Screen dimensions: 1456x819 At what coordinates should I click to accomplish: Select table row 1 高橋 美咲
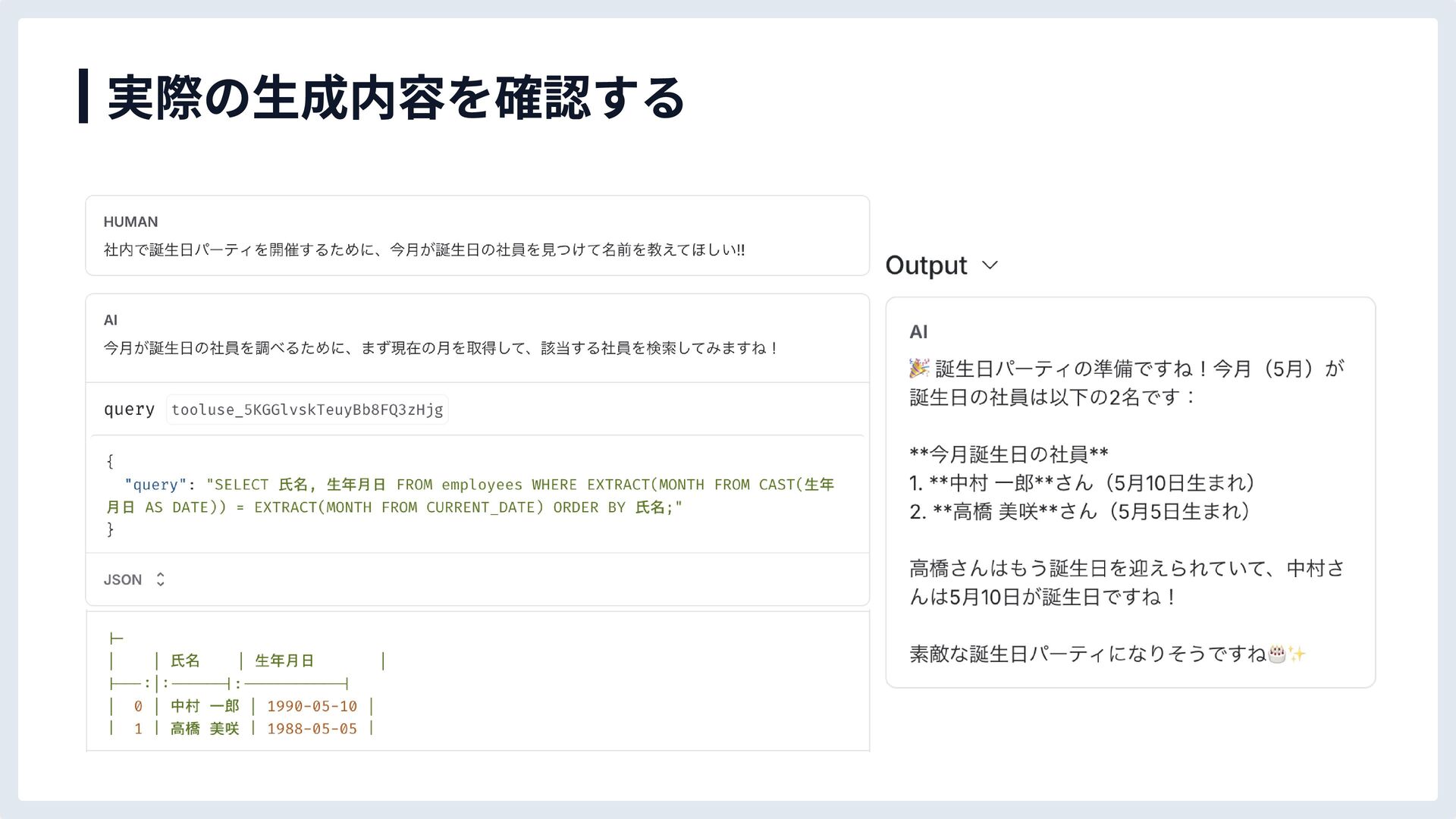tap(205, 729)
